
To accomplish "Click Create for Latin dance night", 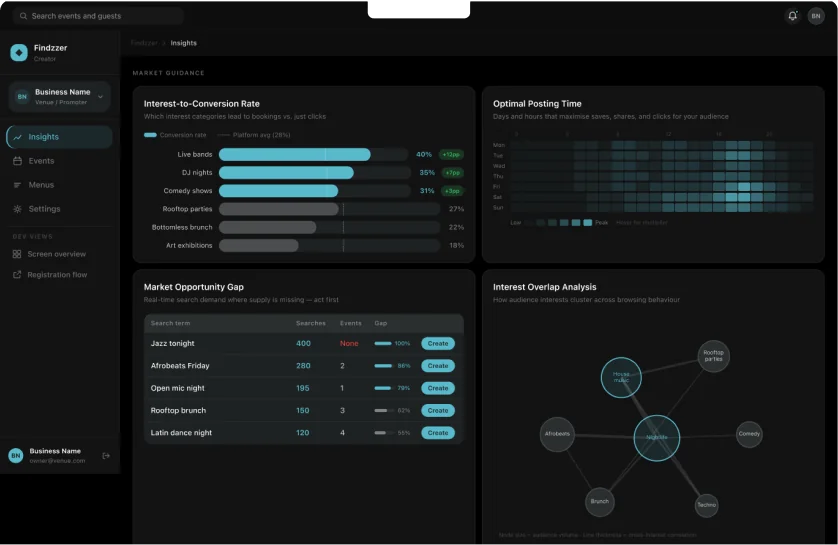I will pos(438,433).
